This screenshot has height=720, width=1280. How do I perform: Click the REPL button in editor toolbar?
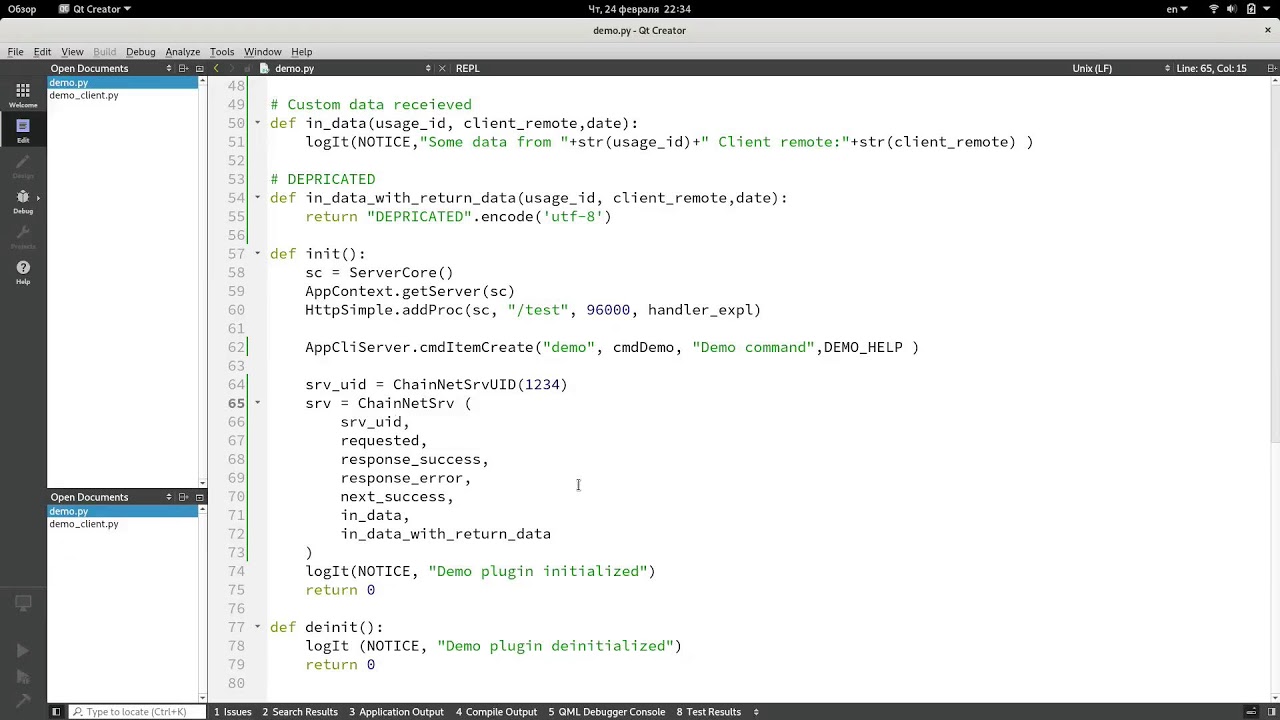click(468, 68)
